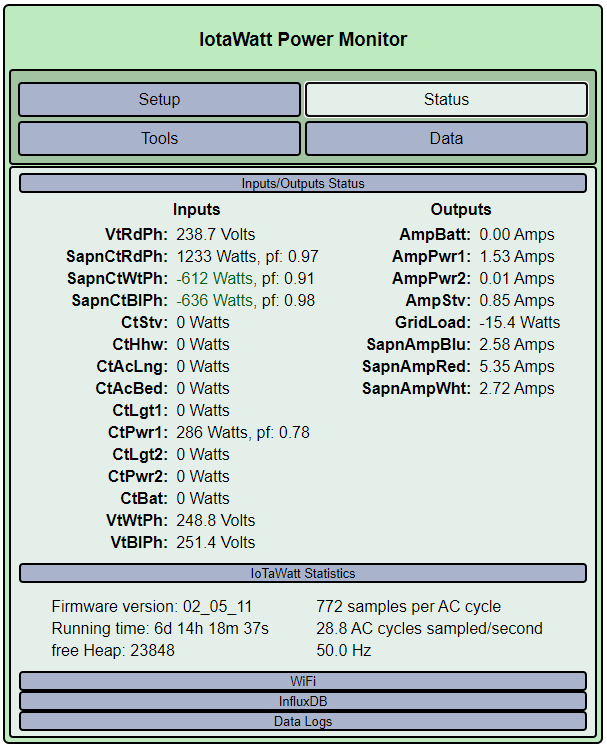Click the CtLgt2 input label

tap(140, 454)
